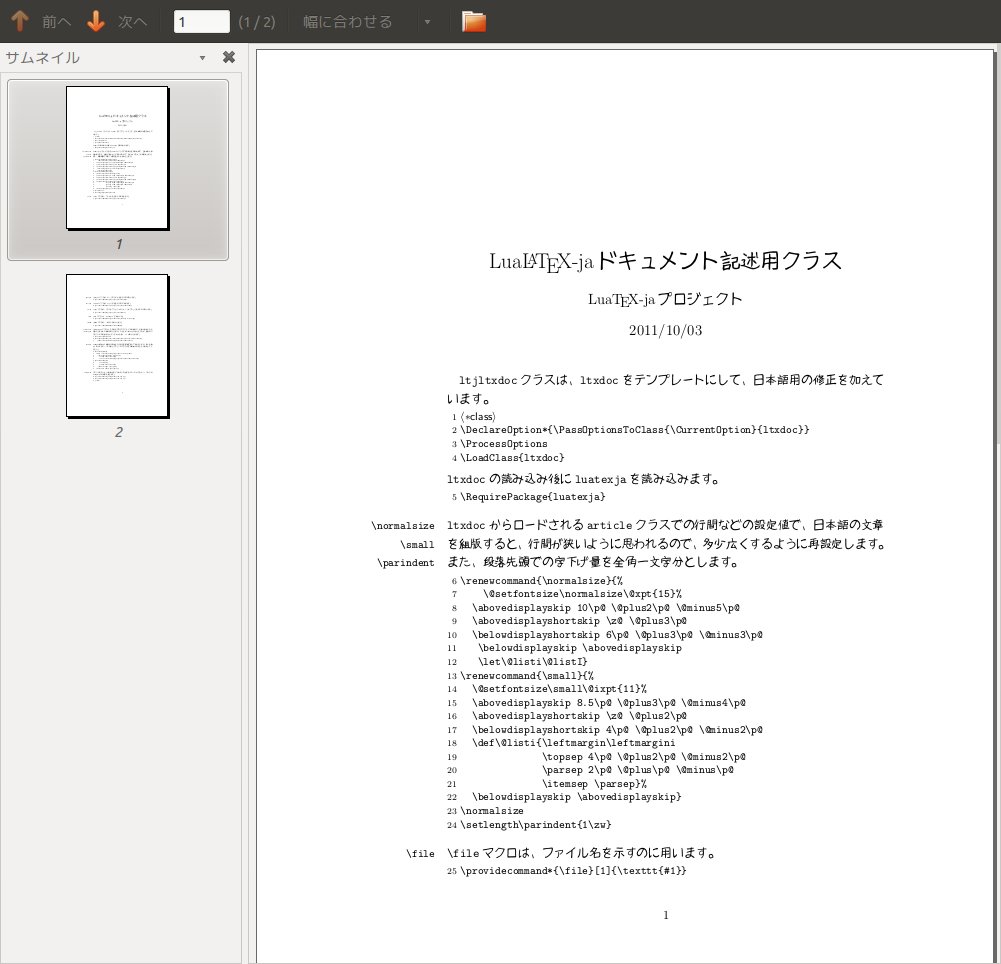The height and width of the screenshot is (964, 1001).
Task: Open the サムネイル sidebar mode dropdown
Action: point(202,58)
